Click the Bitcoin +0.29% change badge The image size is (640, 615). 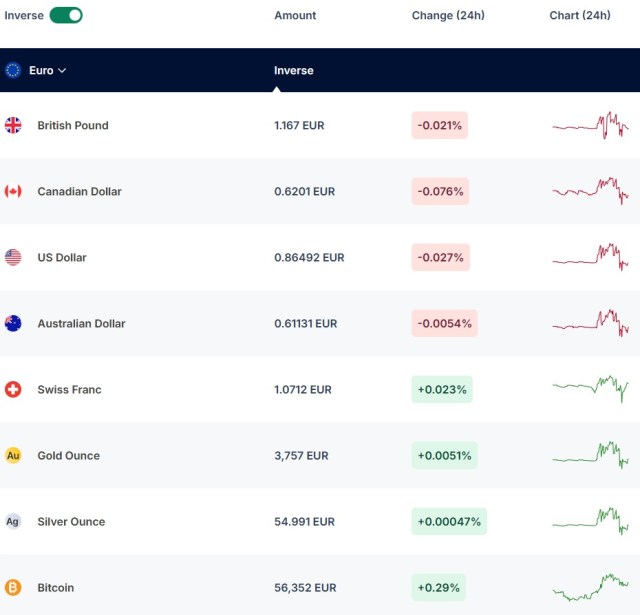click(x=438, y=588)
